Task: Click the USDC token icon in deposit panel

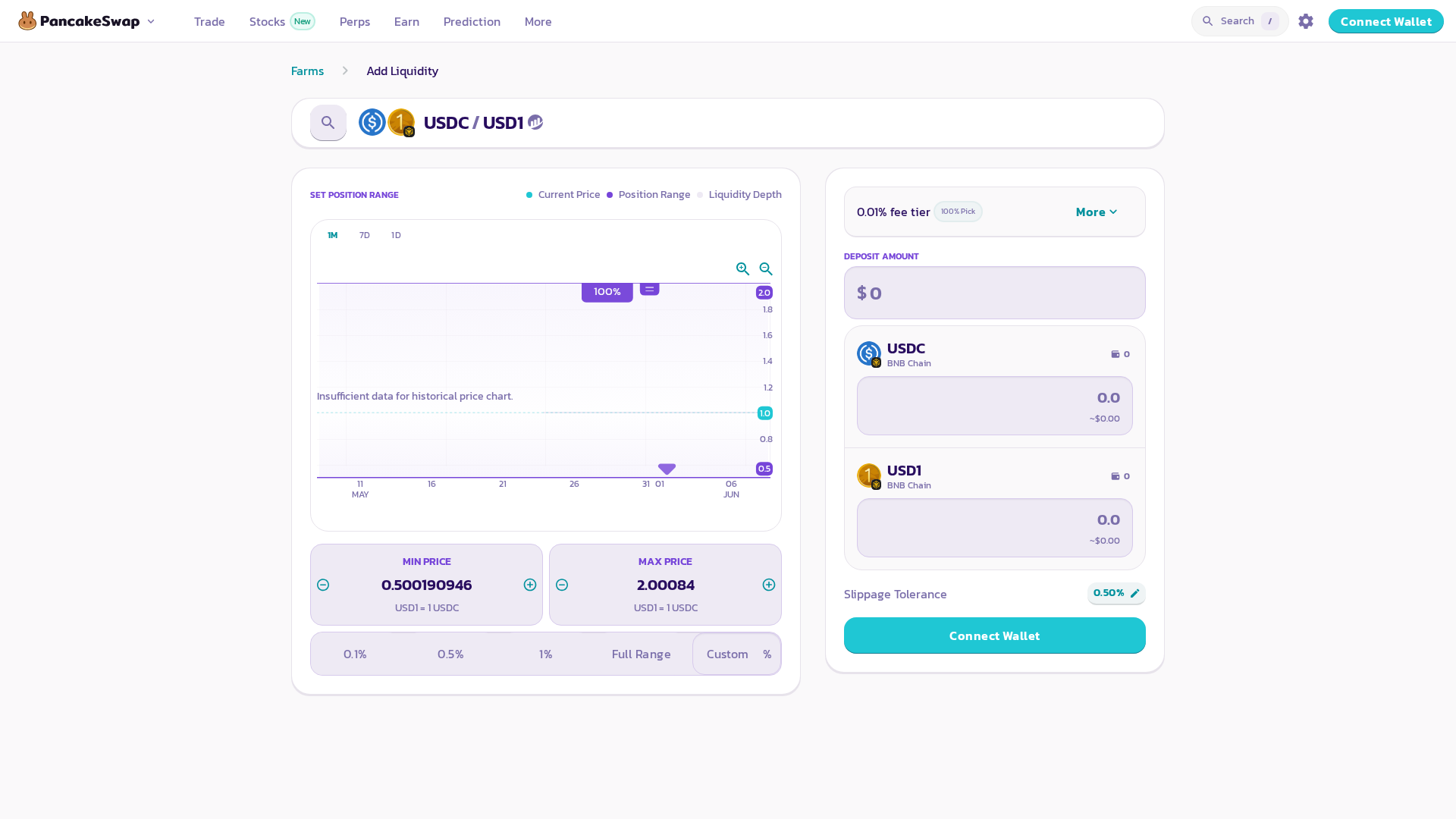Action: pyautogui.click(x=869, y=353)
